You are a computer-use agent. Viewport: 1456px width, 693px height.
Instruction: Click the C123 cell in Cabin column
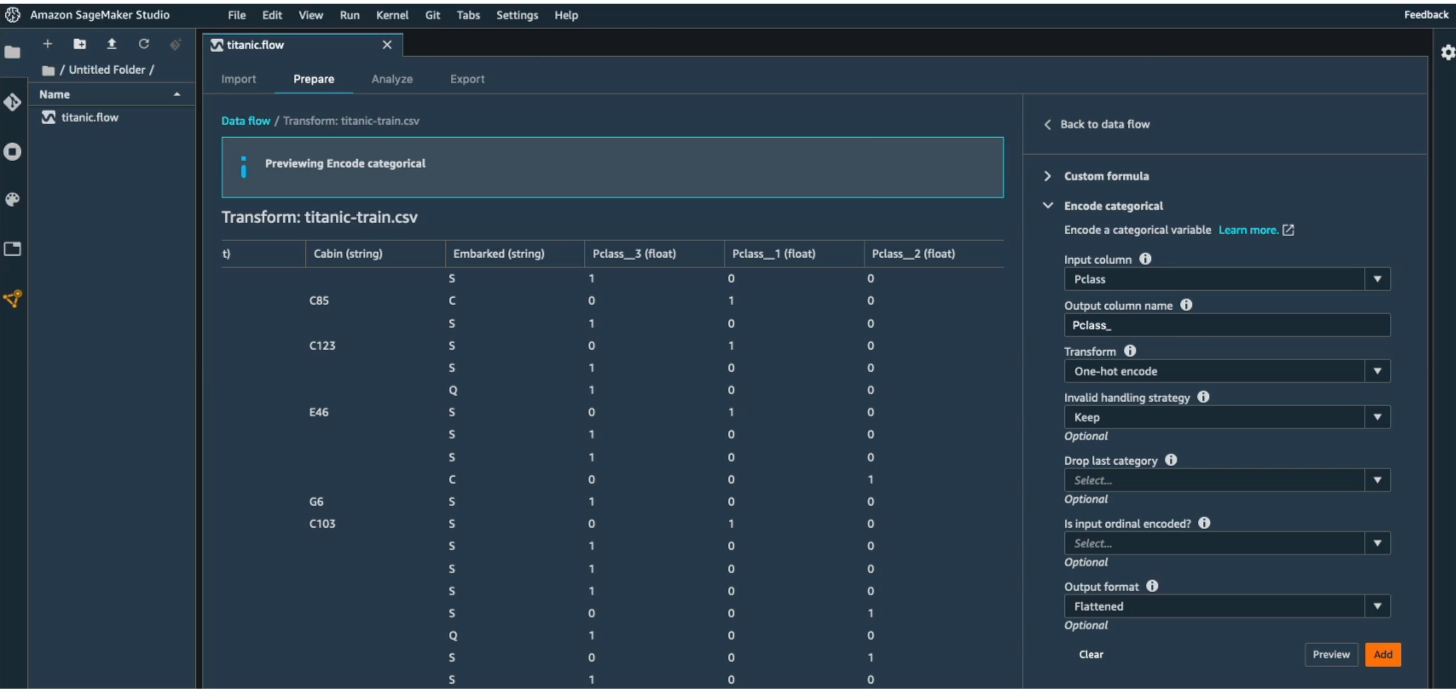323,346
